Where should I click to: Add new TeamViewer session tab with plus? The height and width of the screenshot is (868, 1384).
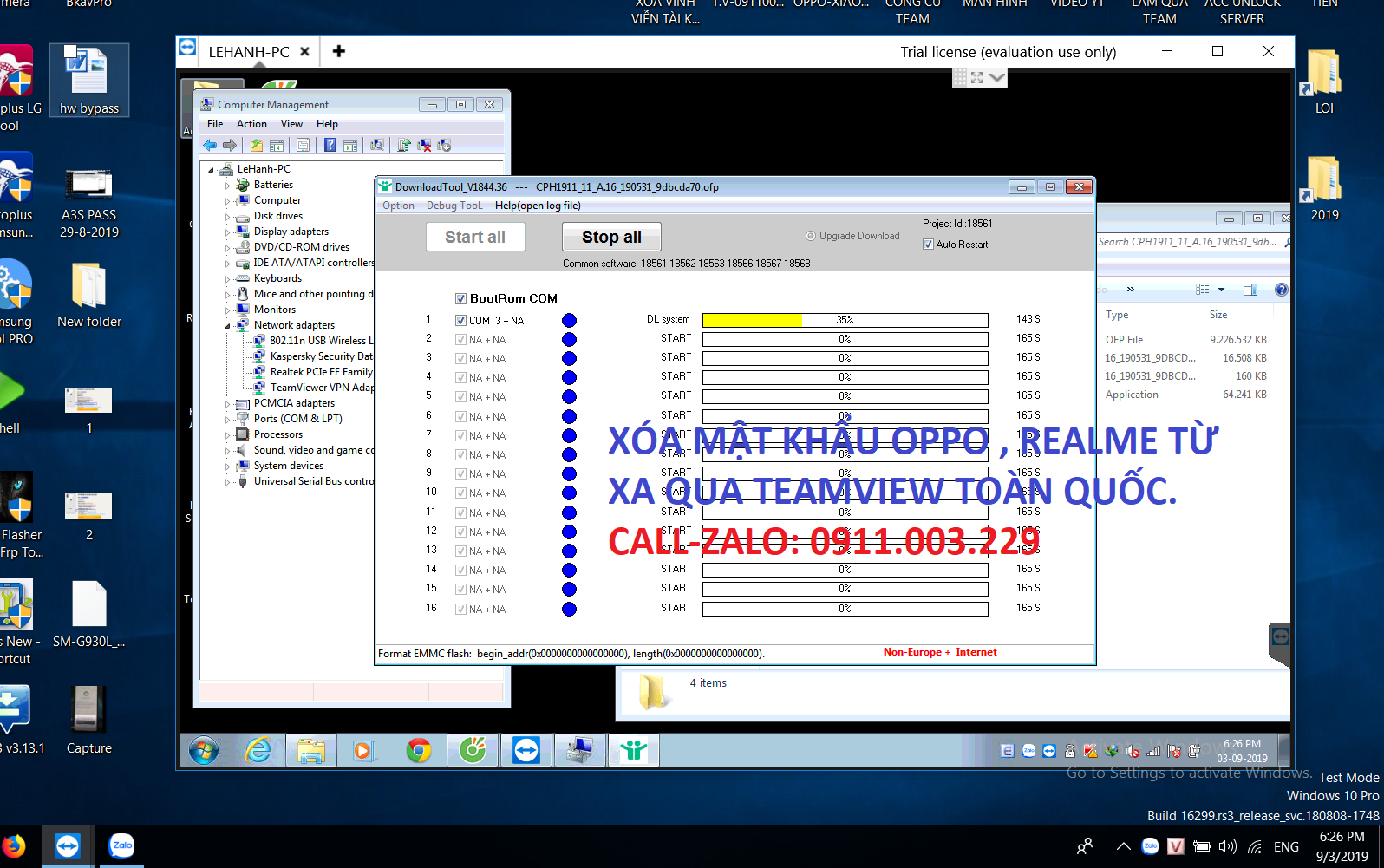339,51
